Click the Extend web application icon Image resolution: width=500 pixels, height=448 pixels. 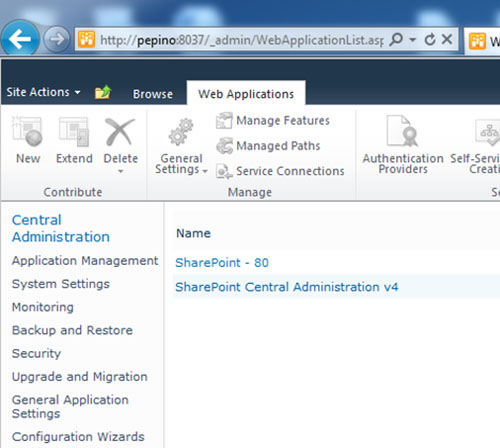[x=74, y=132]
